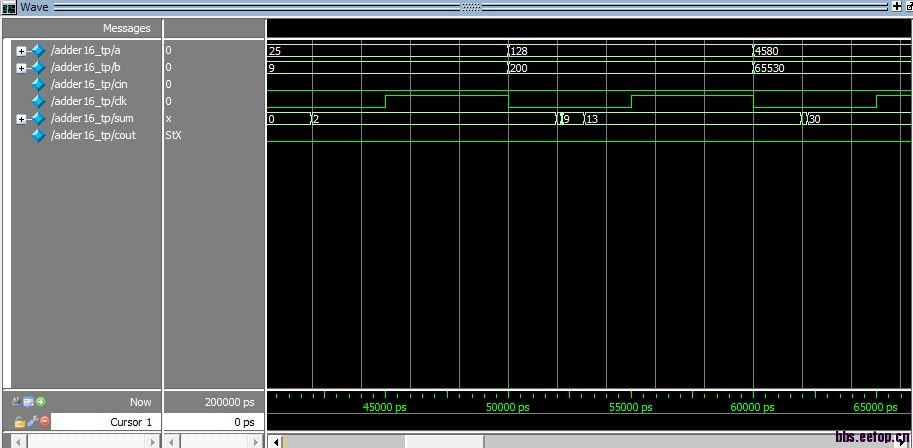Viewport: 913px width, 448px height.
Task: Expand the /adder16_tp/a bus
Action: (22, 51)
